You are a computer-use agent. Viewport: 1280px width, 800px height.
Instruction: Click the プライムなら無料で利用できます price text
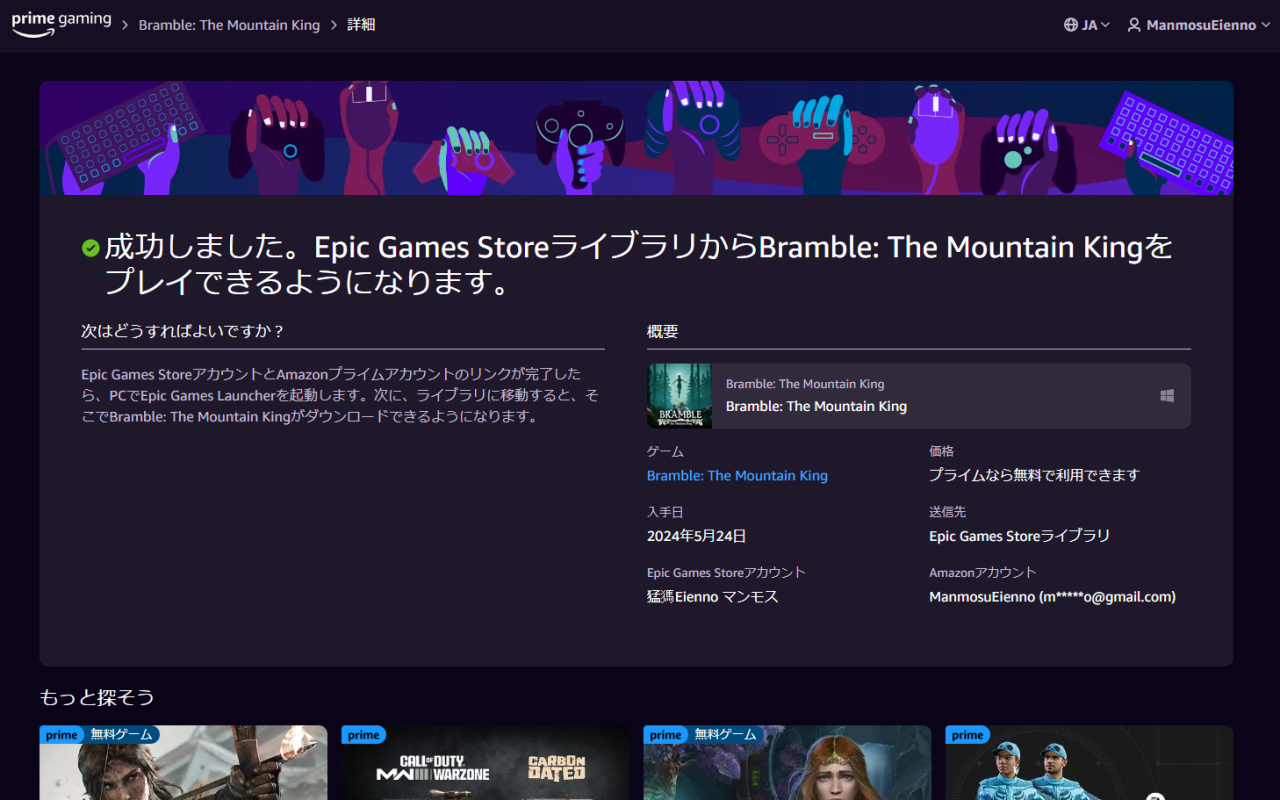pos(1034,476)
